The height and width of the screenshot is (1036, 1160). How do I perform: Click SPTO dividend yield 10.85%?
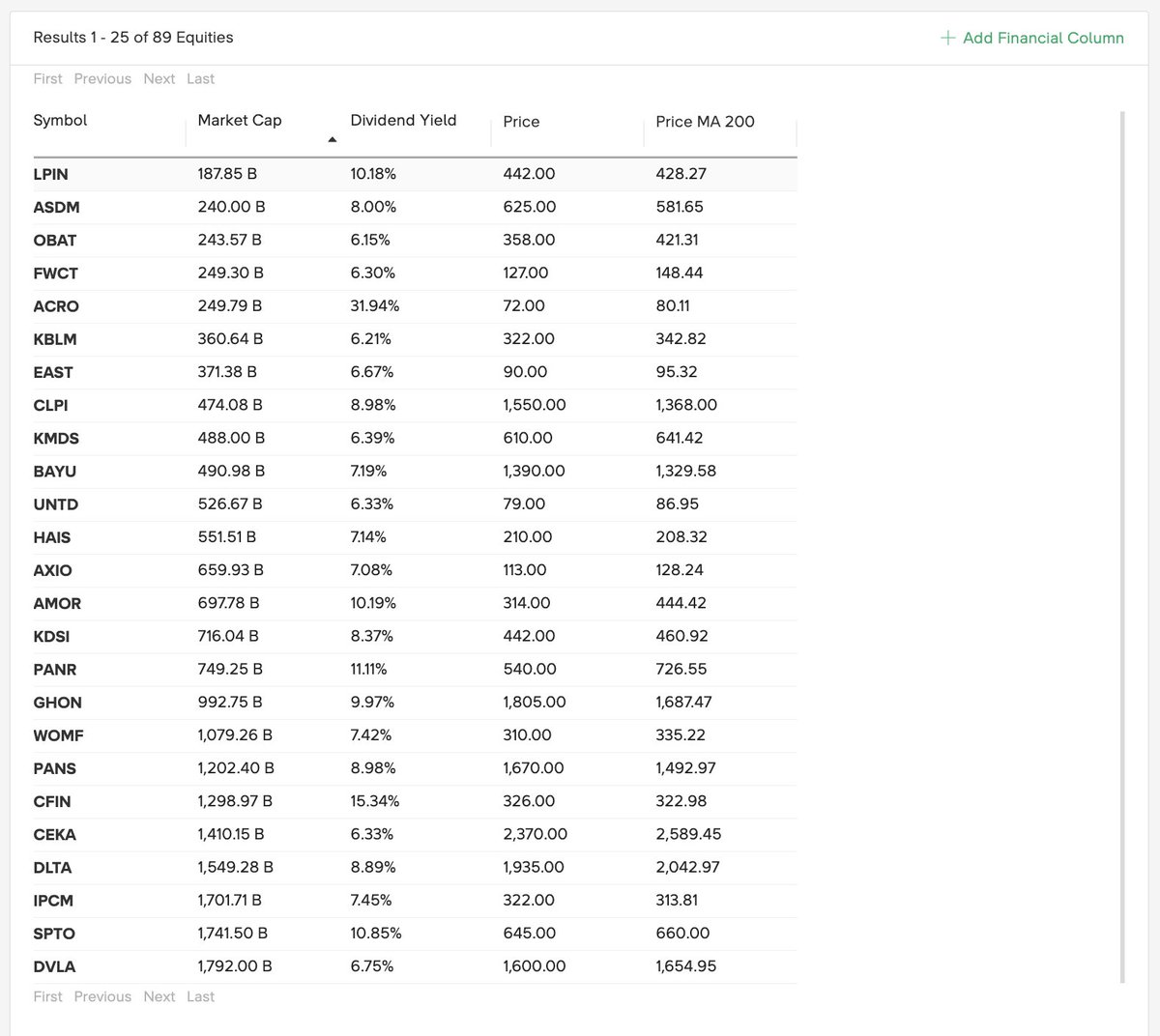(x=376, y=934)
